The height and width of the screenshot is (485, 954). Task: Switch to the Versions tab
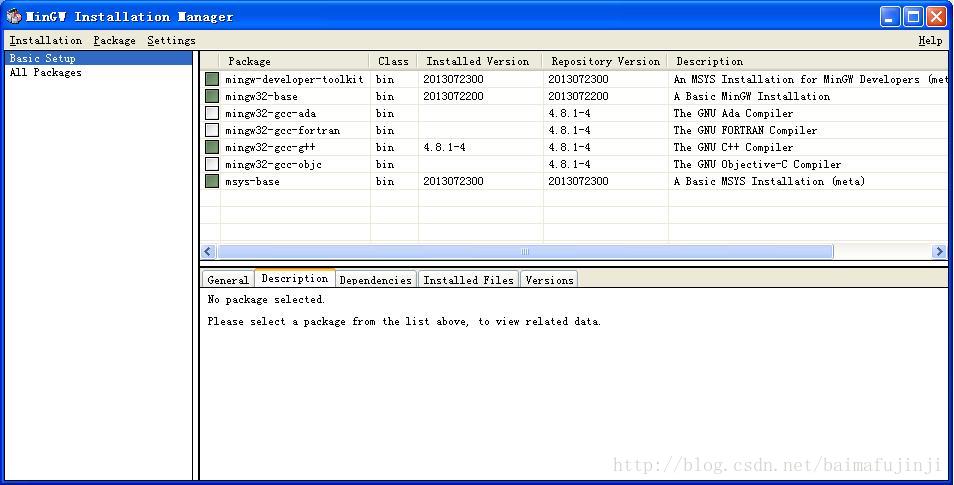click(x=549, y=280)
